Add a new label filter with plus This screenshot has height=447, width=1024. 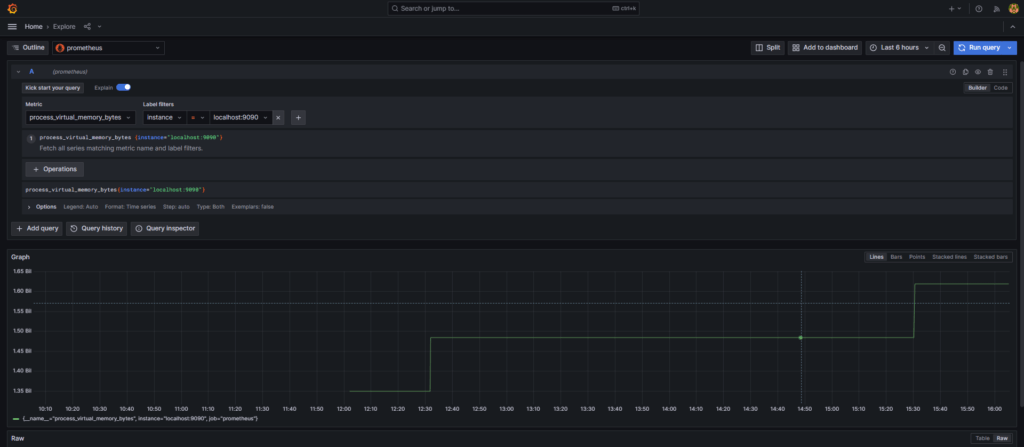click(298, 118)
